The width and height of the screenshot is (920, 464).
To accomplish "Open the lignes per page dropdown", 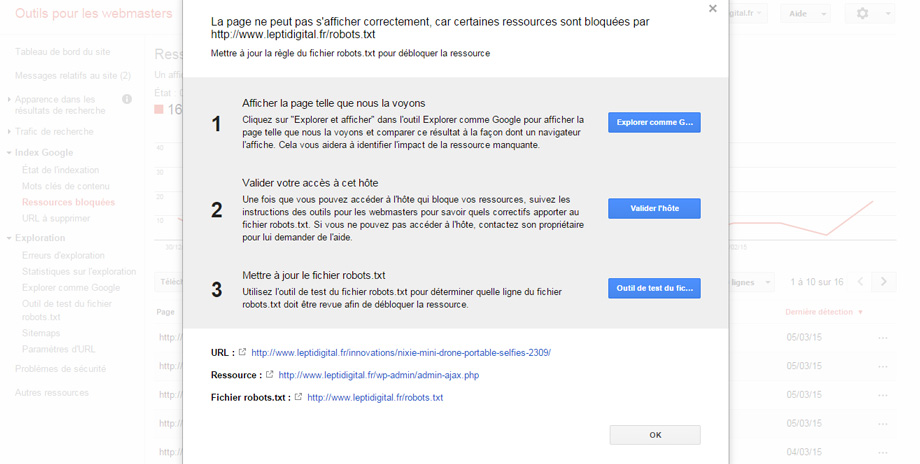I will click(752, 282).
